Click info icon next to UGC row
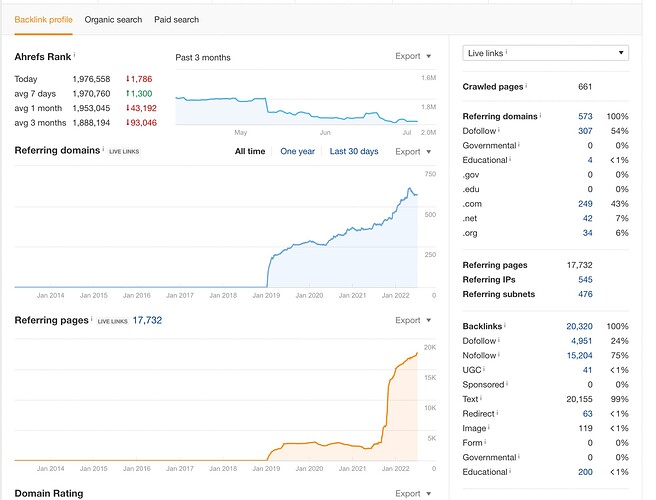Screen dimensions: 656x500 point(486,369)
